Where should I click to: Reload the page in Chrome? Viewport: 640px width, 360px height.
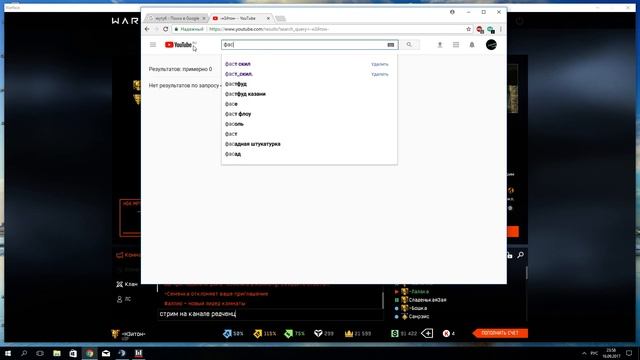click(166, 29)
